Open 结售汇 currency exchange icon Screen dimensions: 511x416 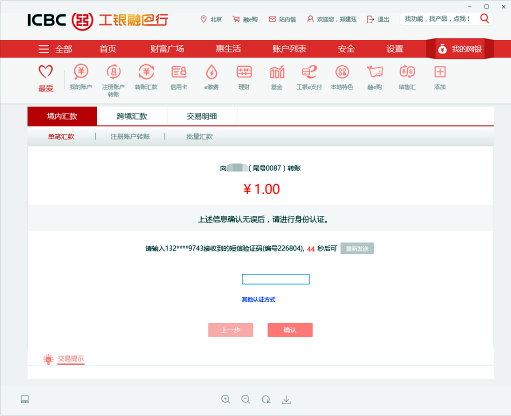coord(407,72)
